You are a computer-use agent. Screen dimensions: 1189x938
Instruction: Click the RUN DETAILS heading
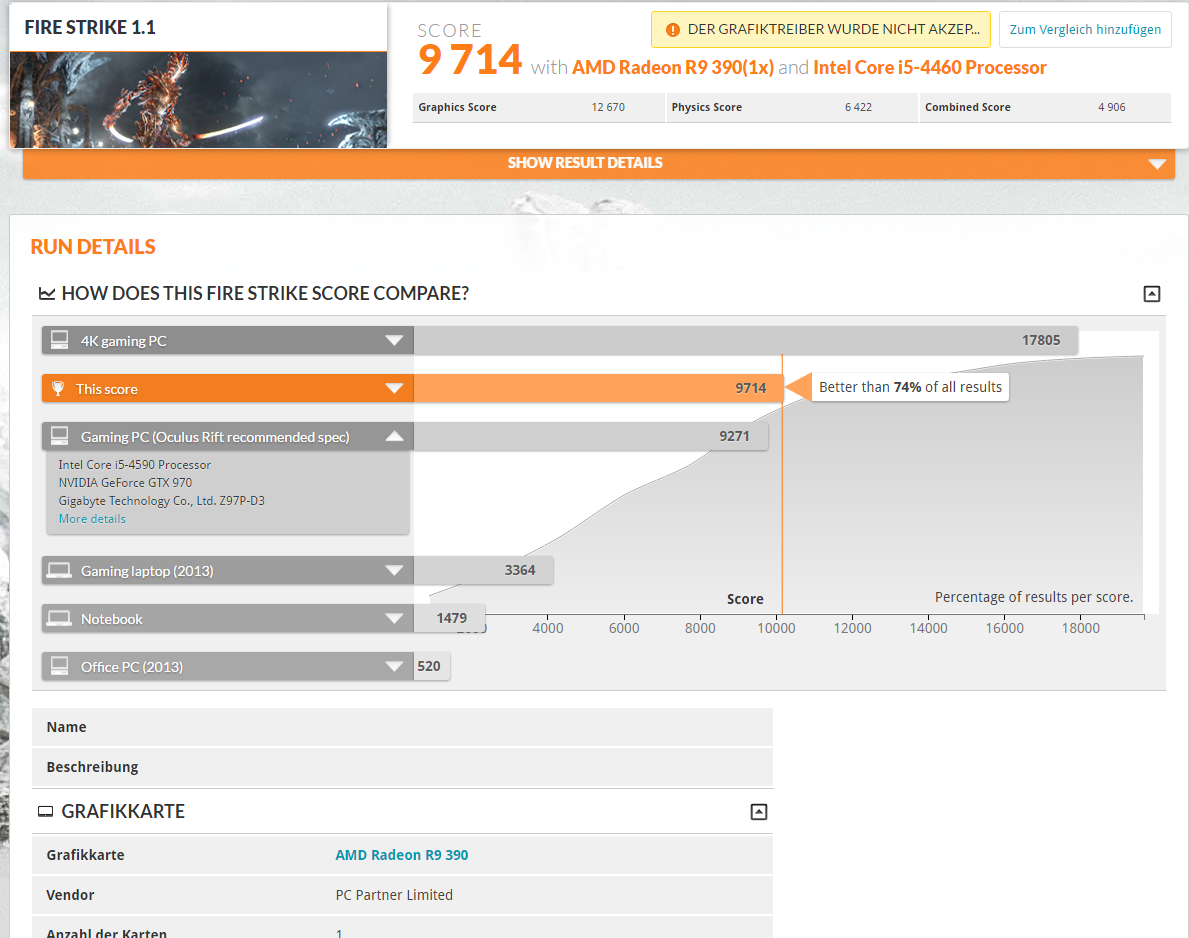coord(93,246)
